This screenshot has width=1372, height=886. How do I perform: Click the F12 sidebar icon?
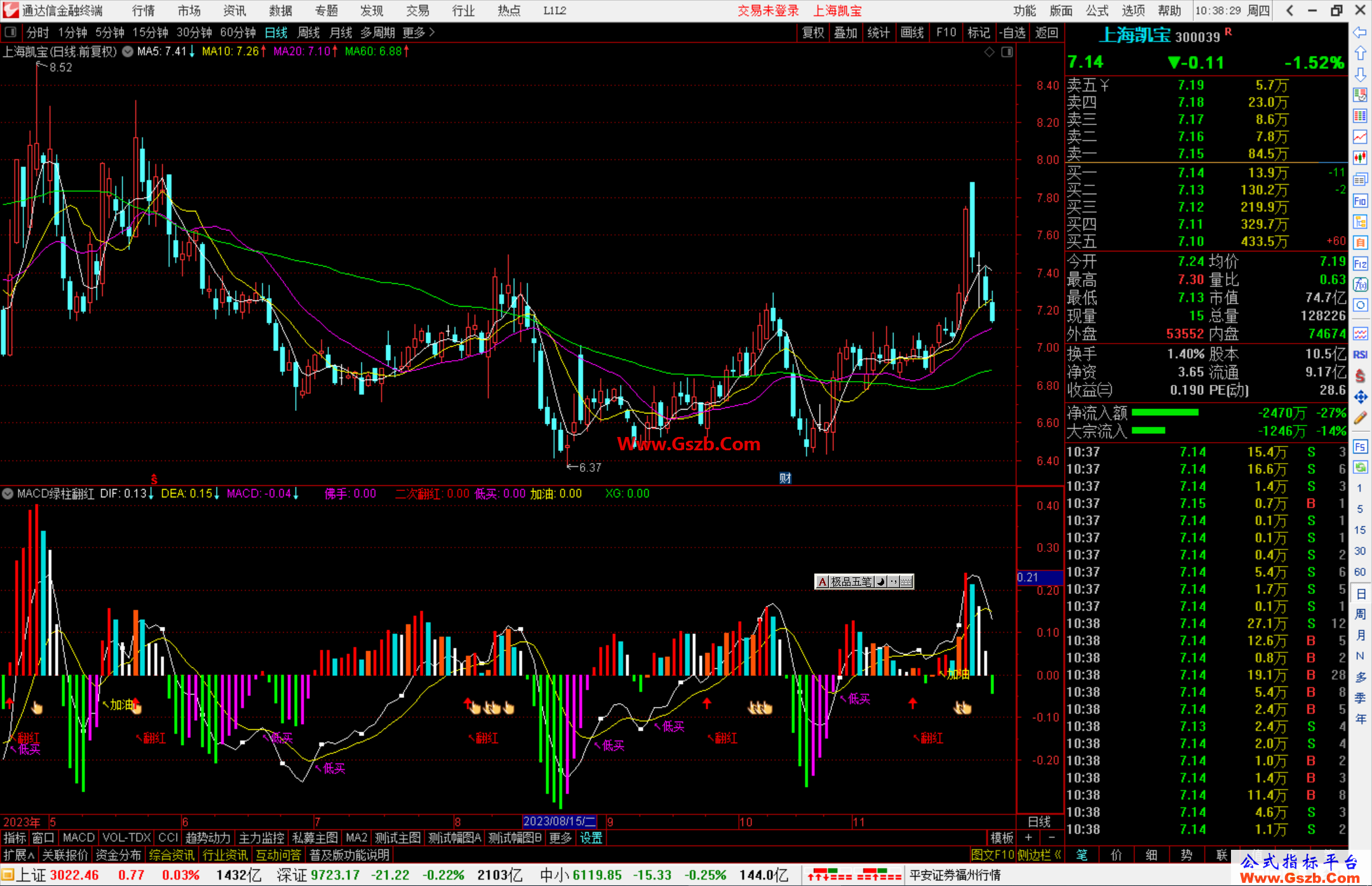click(x=1360, y=264)
